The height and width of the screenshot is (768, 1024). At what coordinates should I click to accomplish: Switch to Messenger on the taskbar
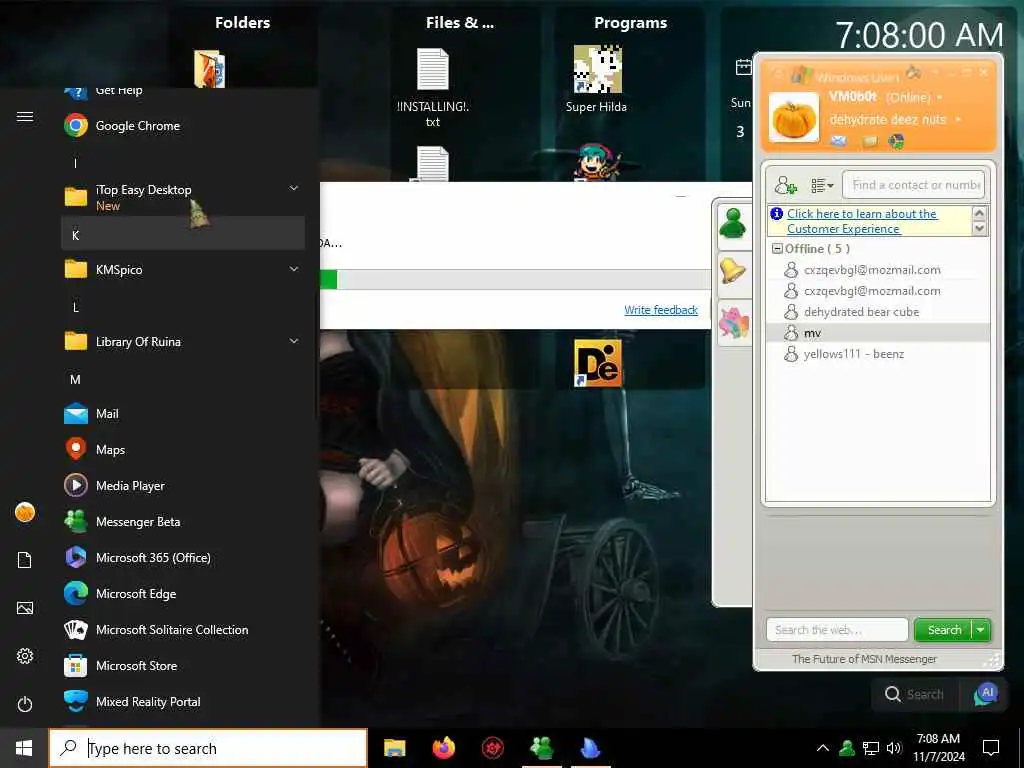coord(541,748)
